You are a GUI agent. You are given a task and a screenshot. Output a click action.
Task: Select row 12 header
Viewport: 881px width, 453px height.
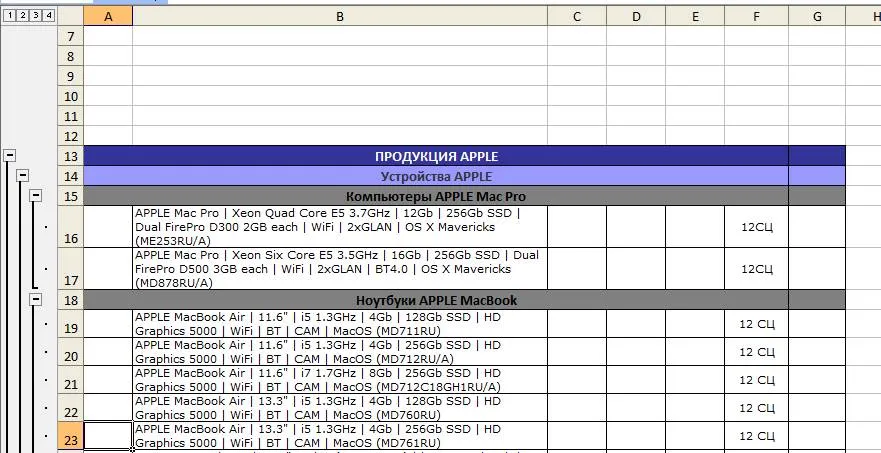tap(70, 136)
